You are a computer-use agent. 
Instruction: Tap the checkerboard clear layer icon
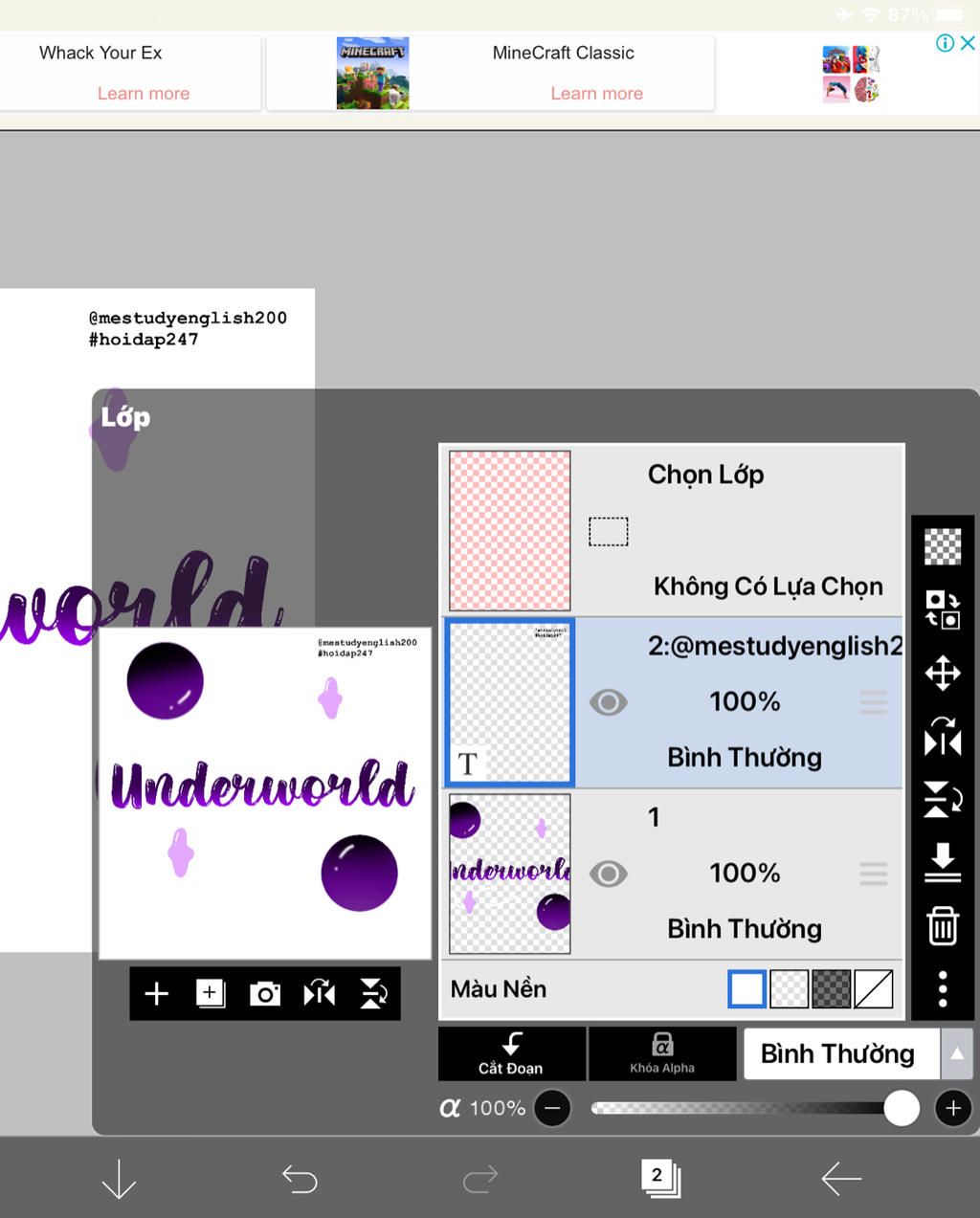(x=943, y=547)
